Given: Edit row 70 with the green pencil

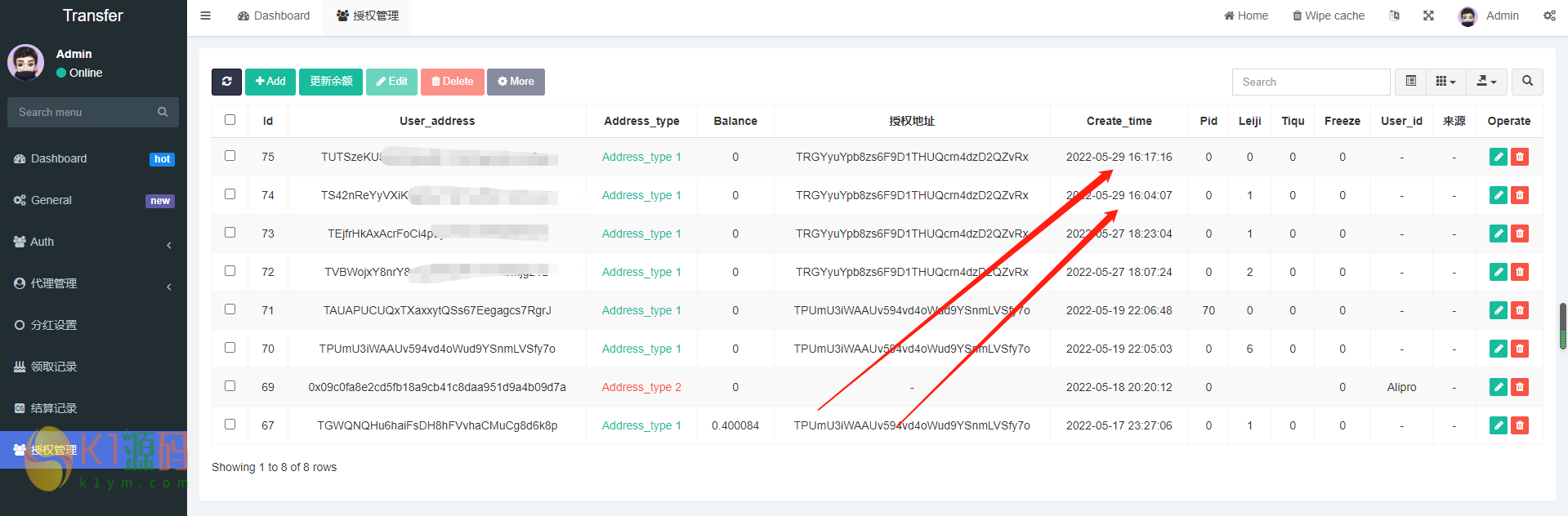Looking at the screenshot, I should (x=1498, y=349).
